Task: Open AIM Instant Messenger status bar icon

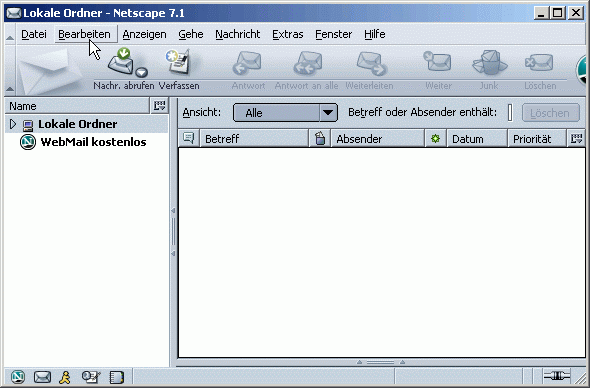Action: point(65,377)
